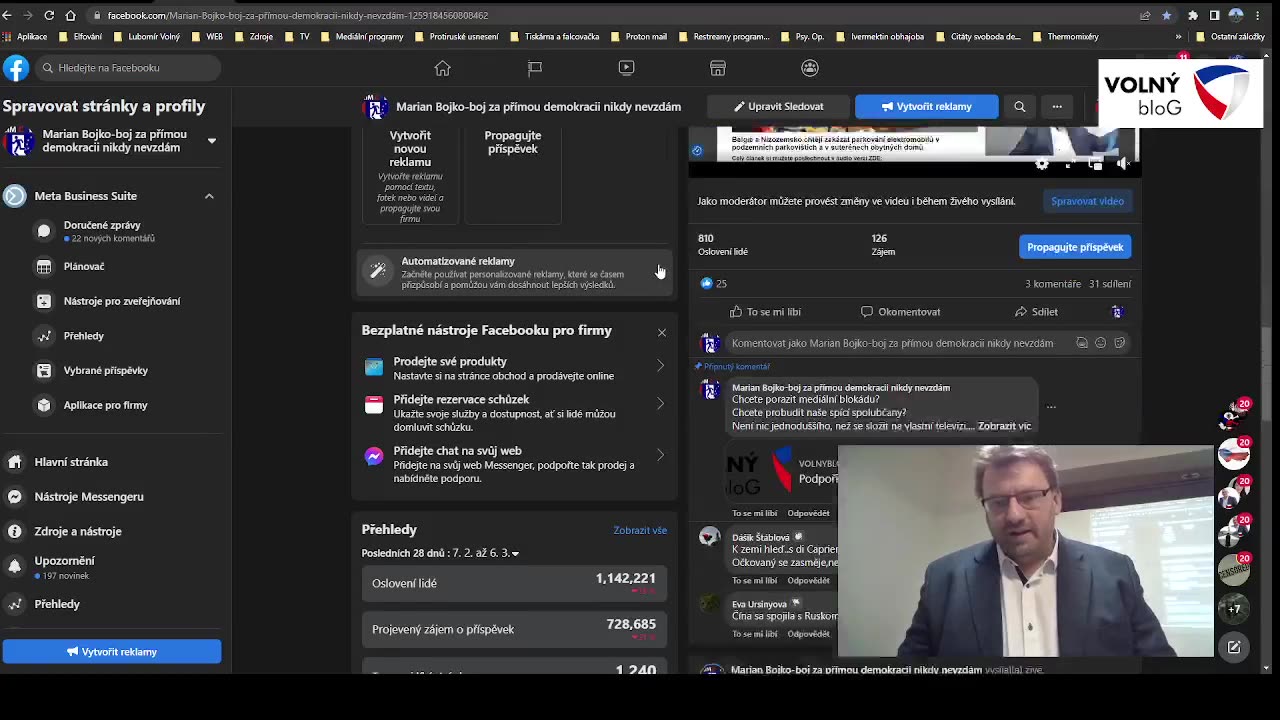Open video settings gear icon
Screen dimensions: 1280x720
pyautogui.click(x=1042, y=164)
